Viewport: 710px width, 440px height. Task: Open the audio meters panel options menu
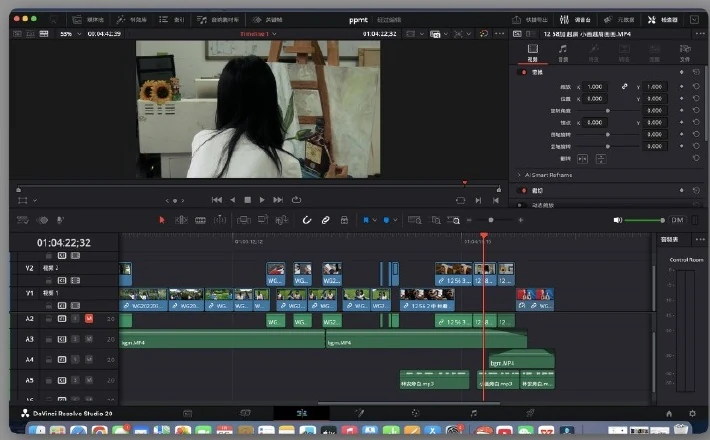[x=700, y=239]
